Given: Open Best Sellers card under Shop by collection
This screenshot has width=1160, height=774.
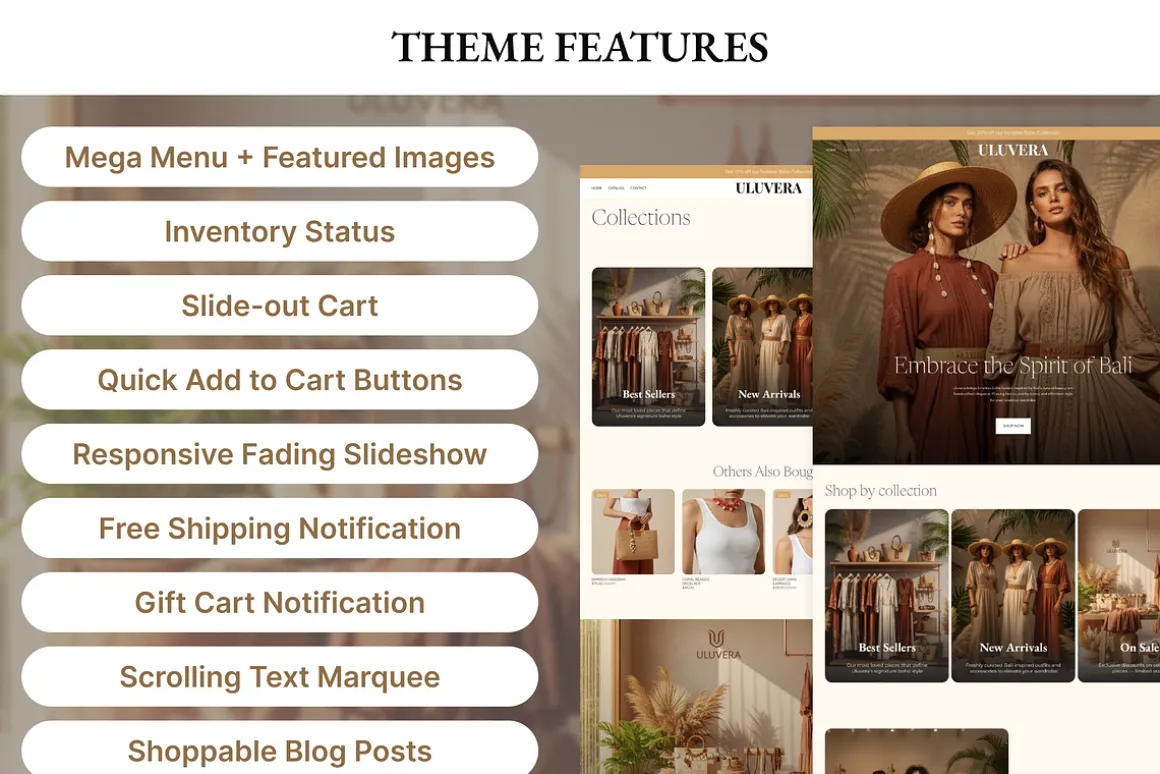Looking at the screenshot, I should 887,596.
